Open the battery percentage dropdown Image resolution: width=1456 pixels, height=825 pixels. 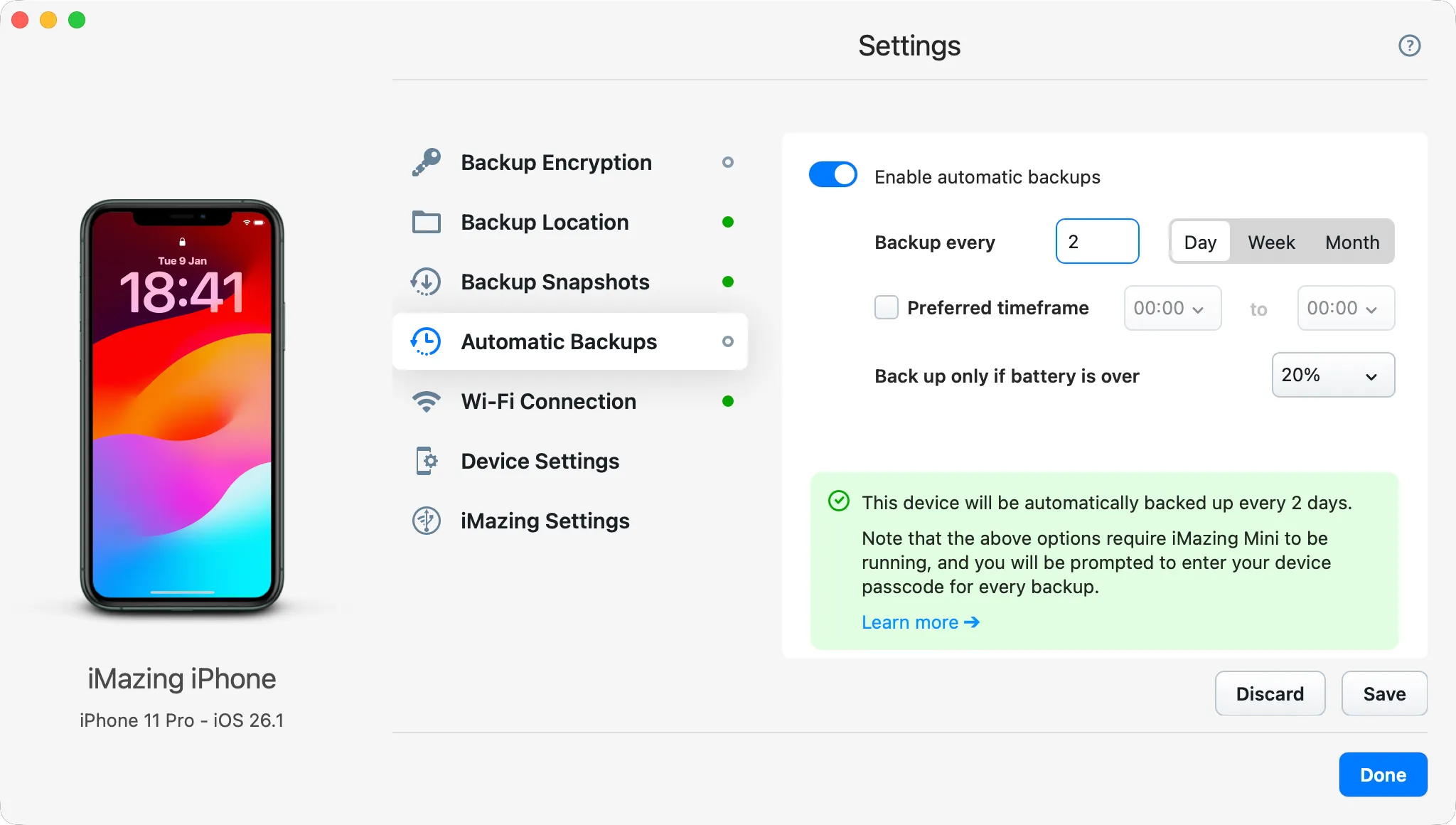[1332, 375]
